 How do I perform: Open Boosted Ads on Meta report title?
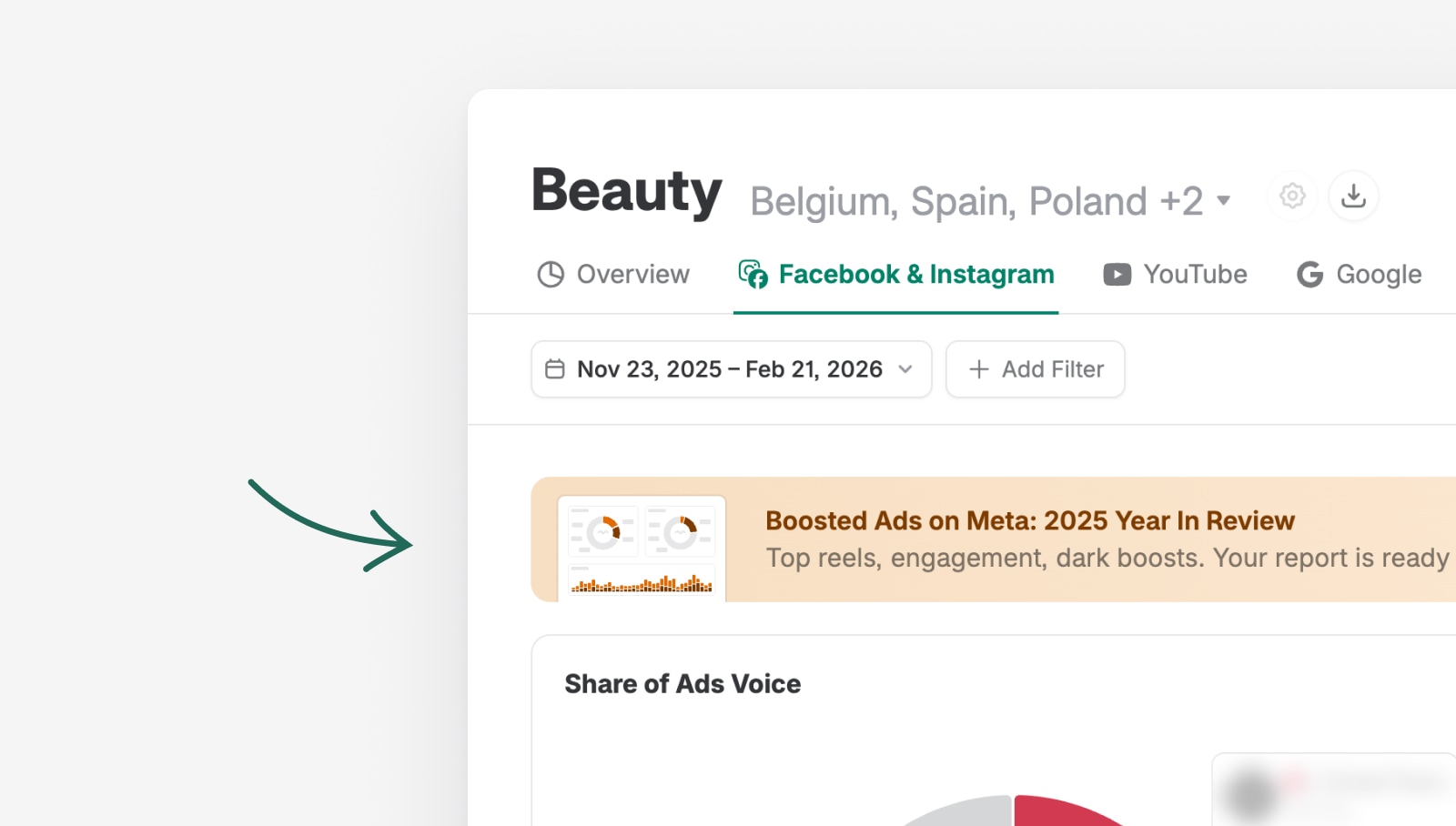(1030, 520)
